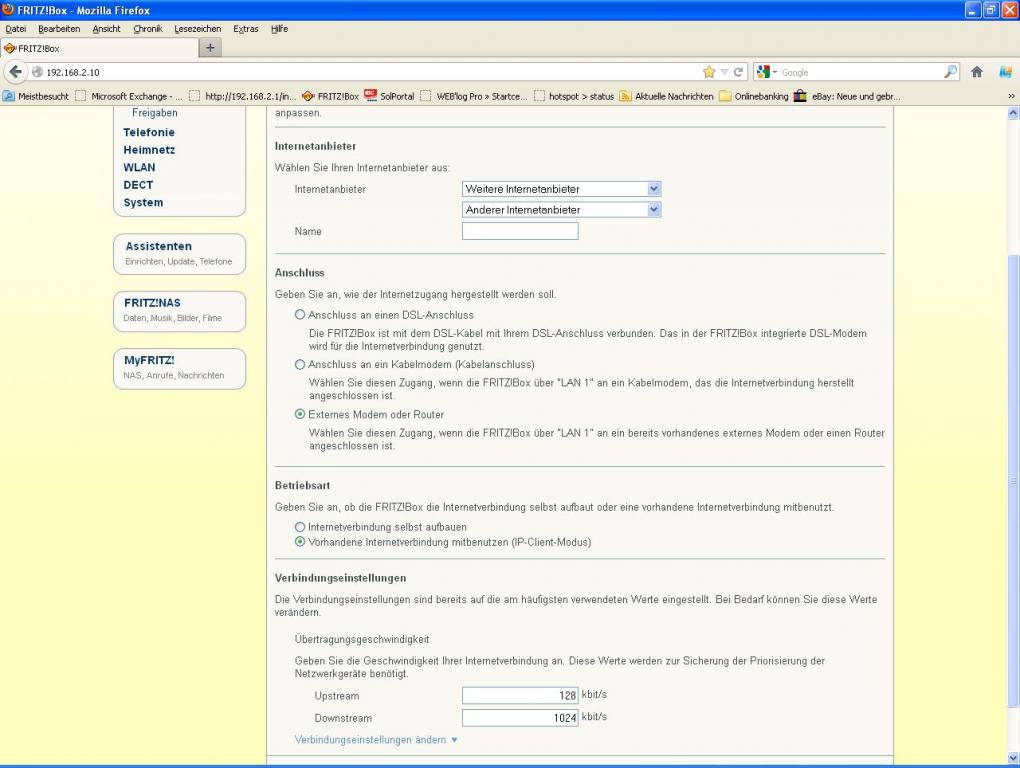This screenshot has height=768, width=1020.
Task: Click the browser back arrow button
Action: [16, 72]
